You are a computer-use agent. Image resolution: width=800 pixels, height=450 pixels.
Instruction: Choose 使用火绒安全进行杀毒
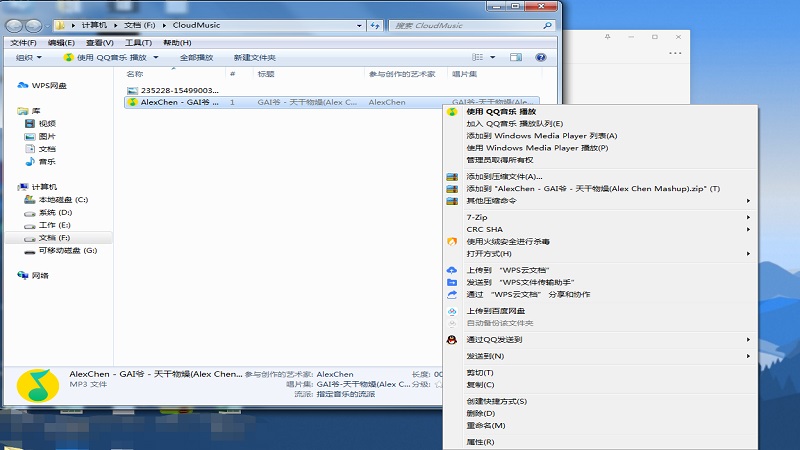point(600,242)
